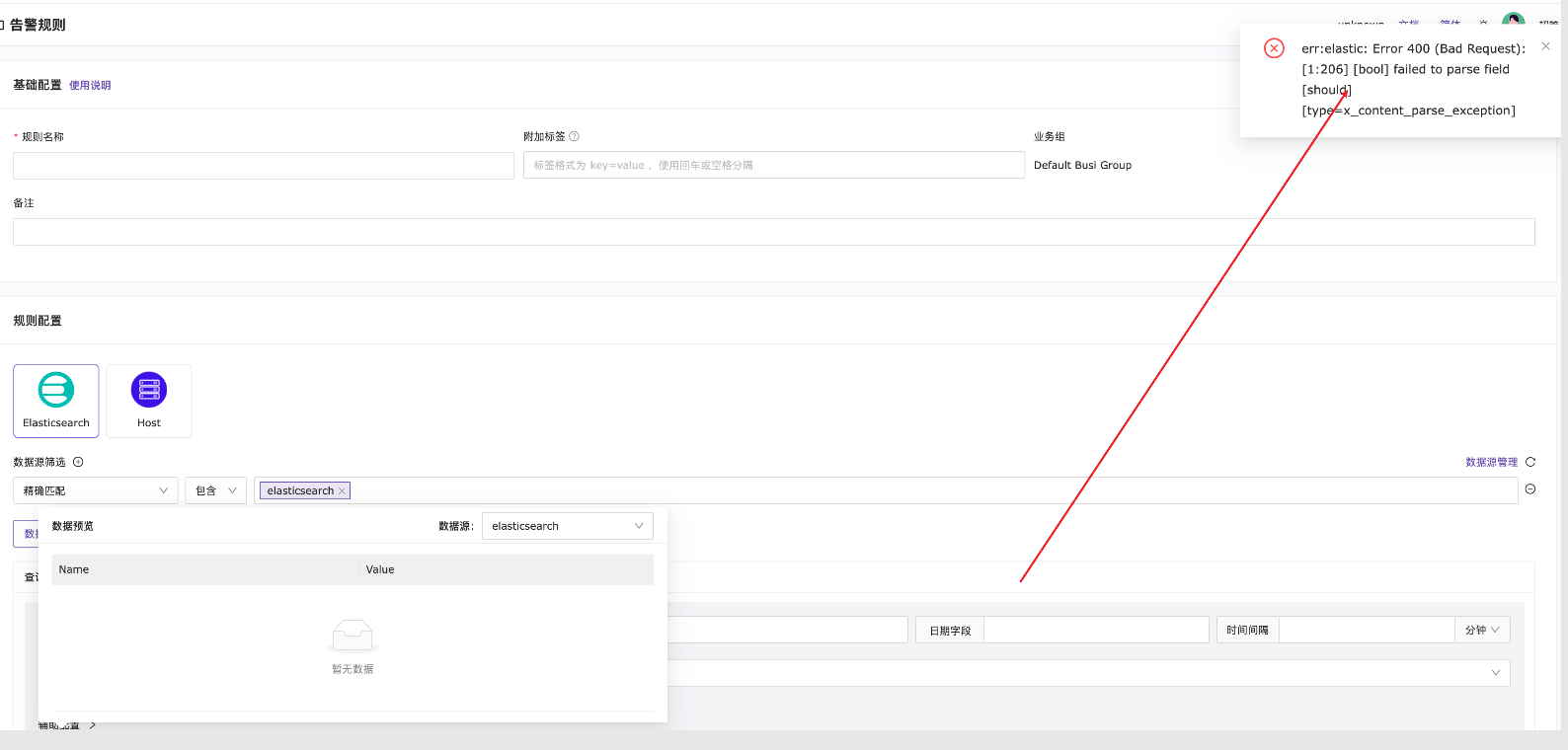Open the 包含 condition dropdown
1568x750 pixels.
pos(215,490)
